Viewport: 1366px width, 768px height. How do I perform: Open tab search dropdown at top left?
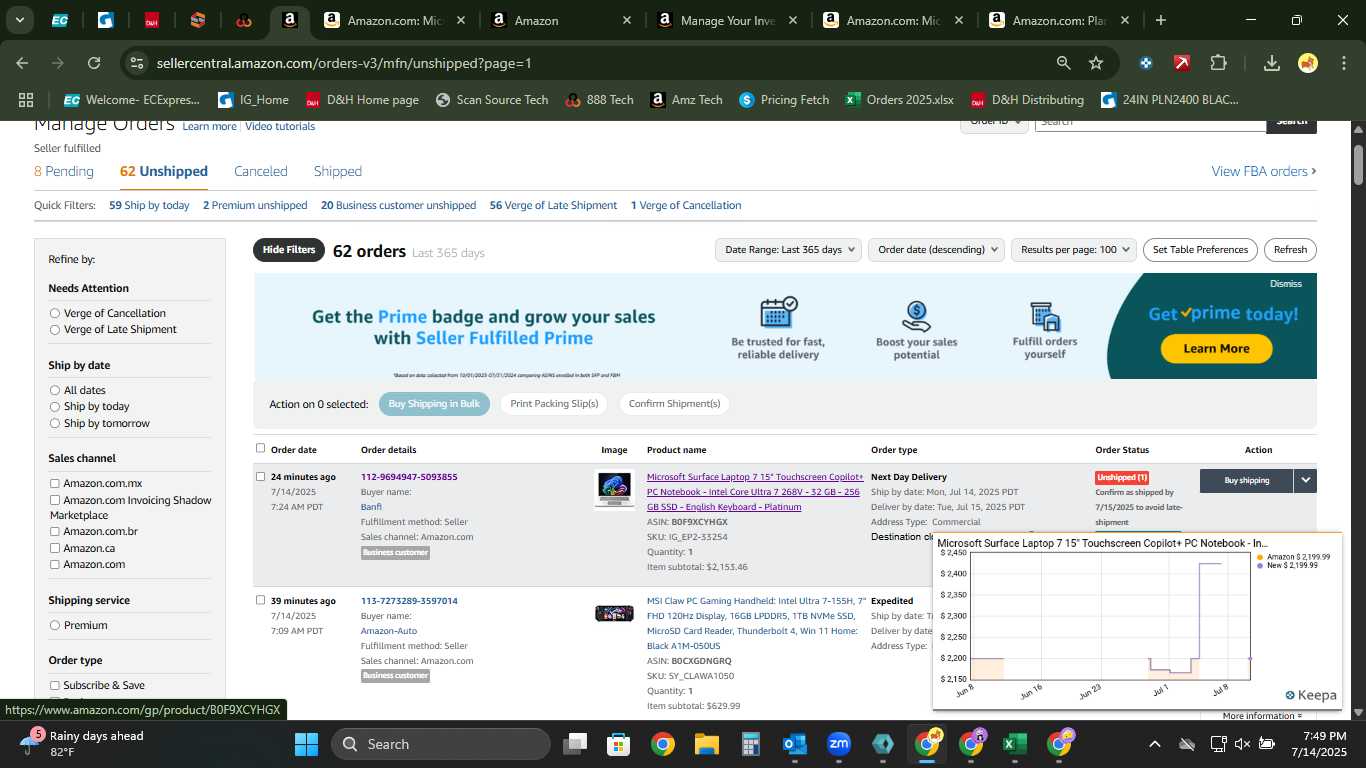(x=19, y=20)
